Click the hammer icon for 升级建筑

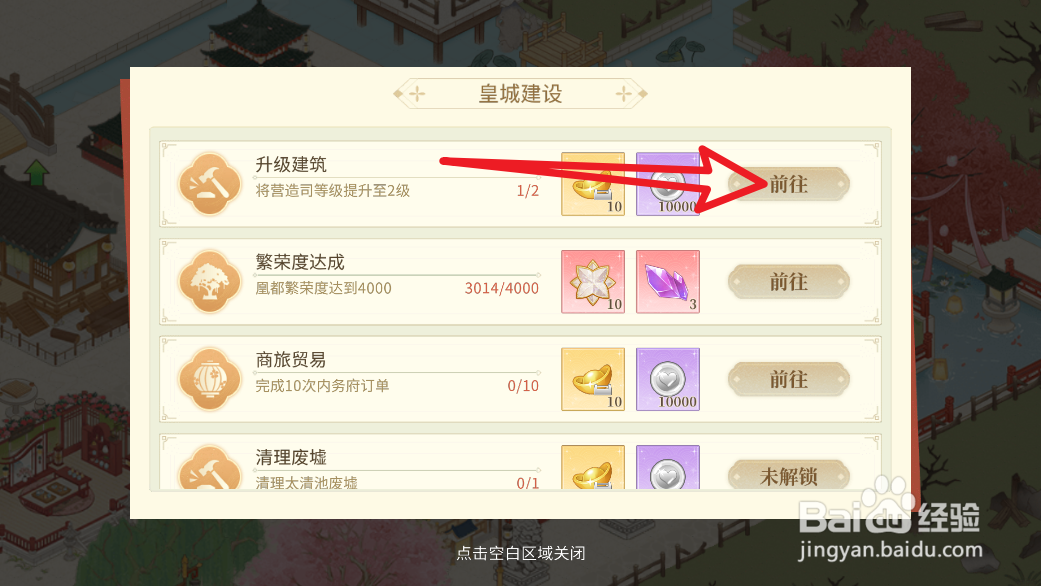click(210, 184)
